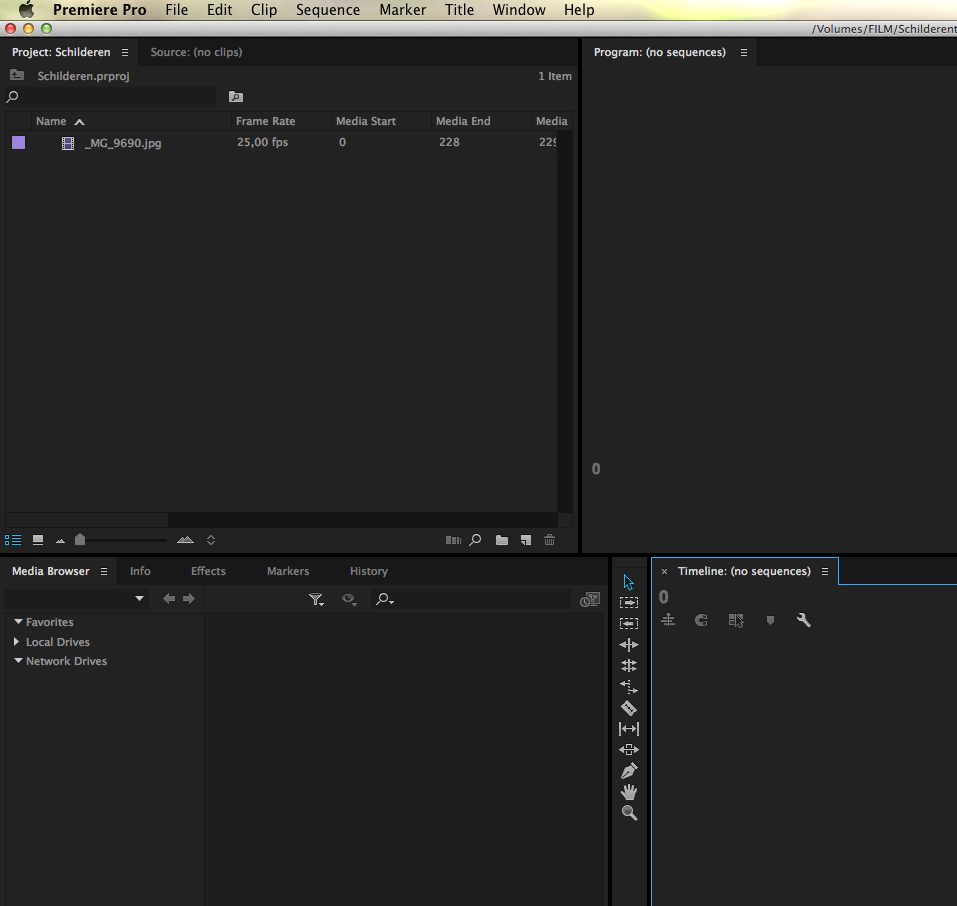The height and width of the screenshot is (906, 957).
Task: Click Find magnifier in Project panel footer
Action: (x=475, y=540)
